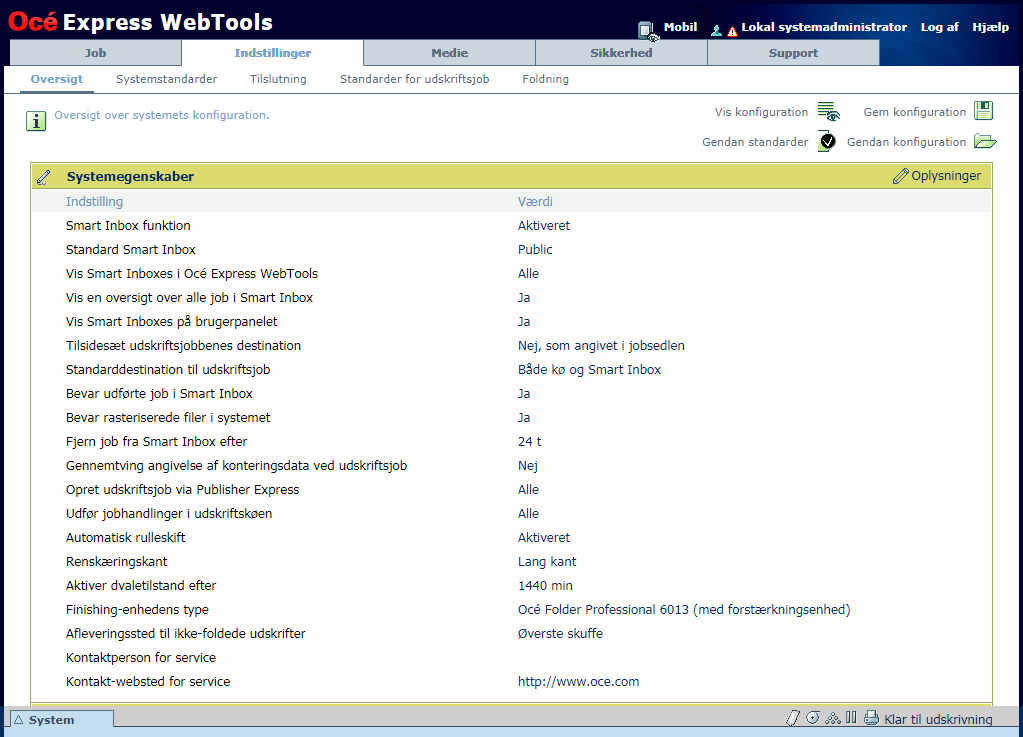Click Bevar udførte job i Smart Inbox
This screenshot has width=1023, height=737.
(159, 394)
